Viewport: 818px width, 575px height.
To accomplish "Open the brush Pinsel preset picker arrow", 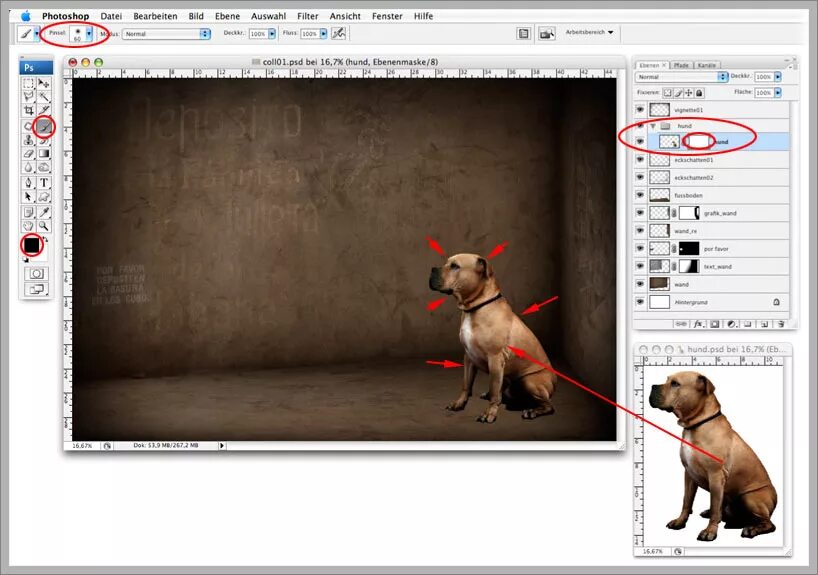I will coord(89,33).
